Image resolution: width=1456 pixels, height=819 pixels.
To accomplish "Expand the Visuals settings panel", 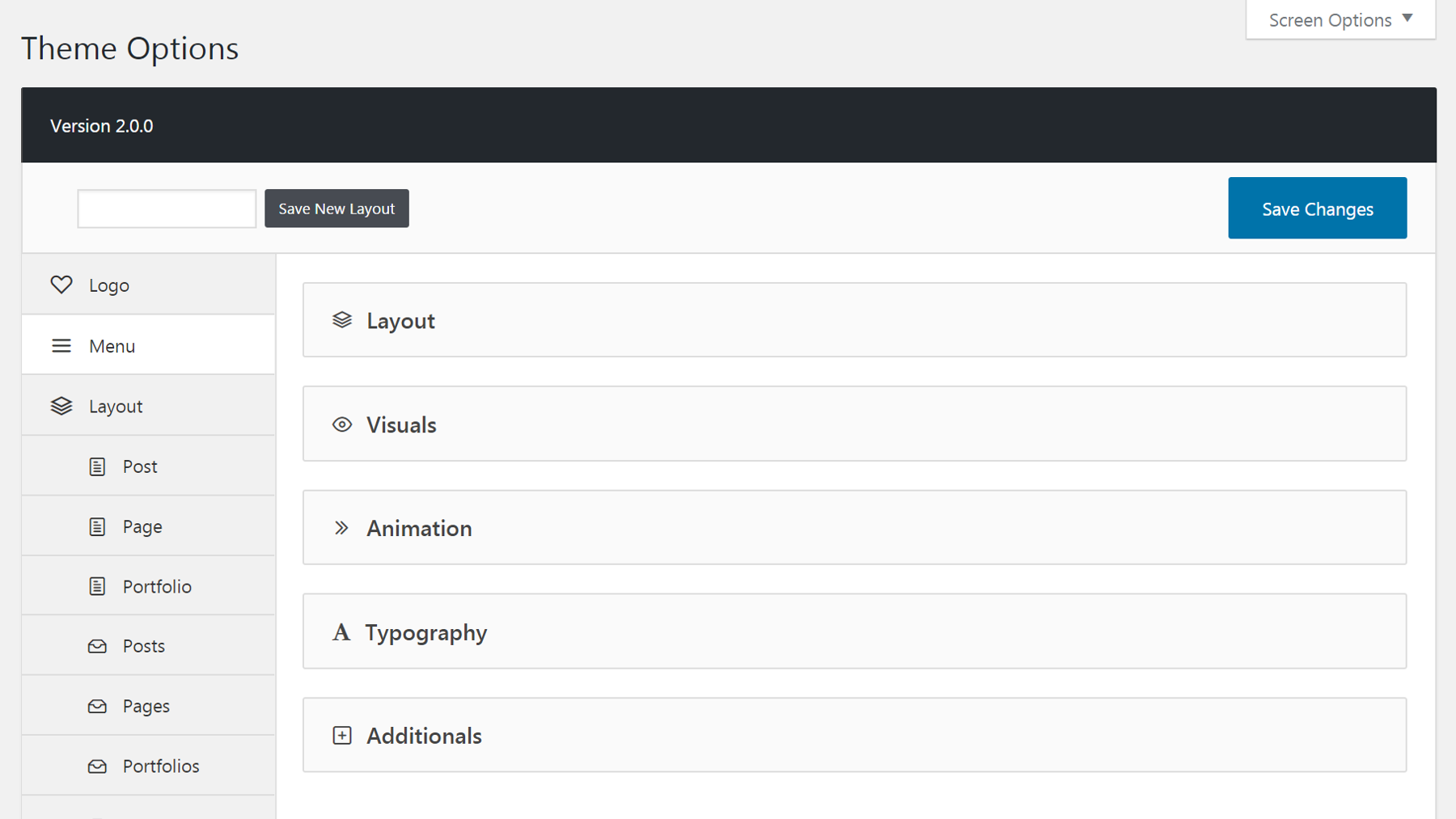I will (x=855, y=424).
